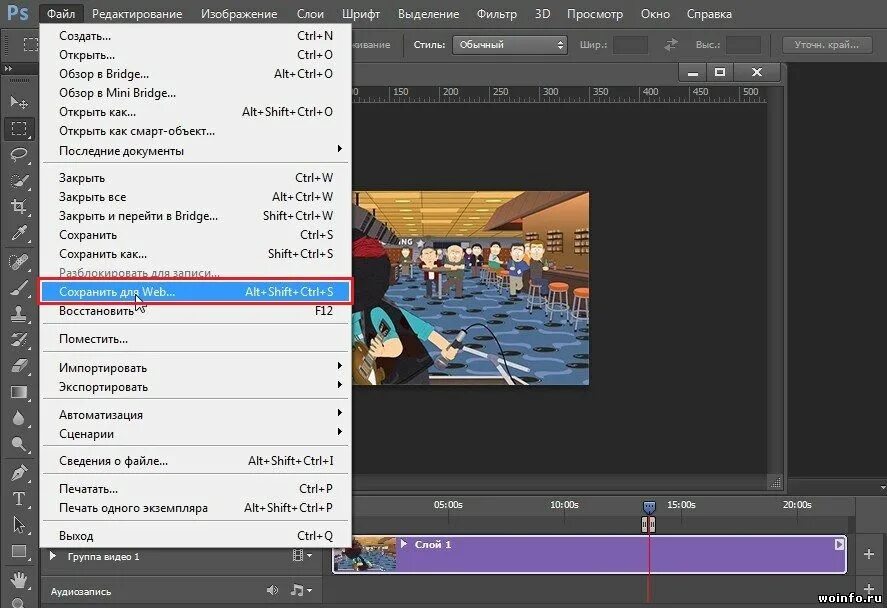This screenshot has height=608, width=887.
Task: Open the audio track music note menu
Action: [301, 590]
